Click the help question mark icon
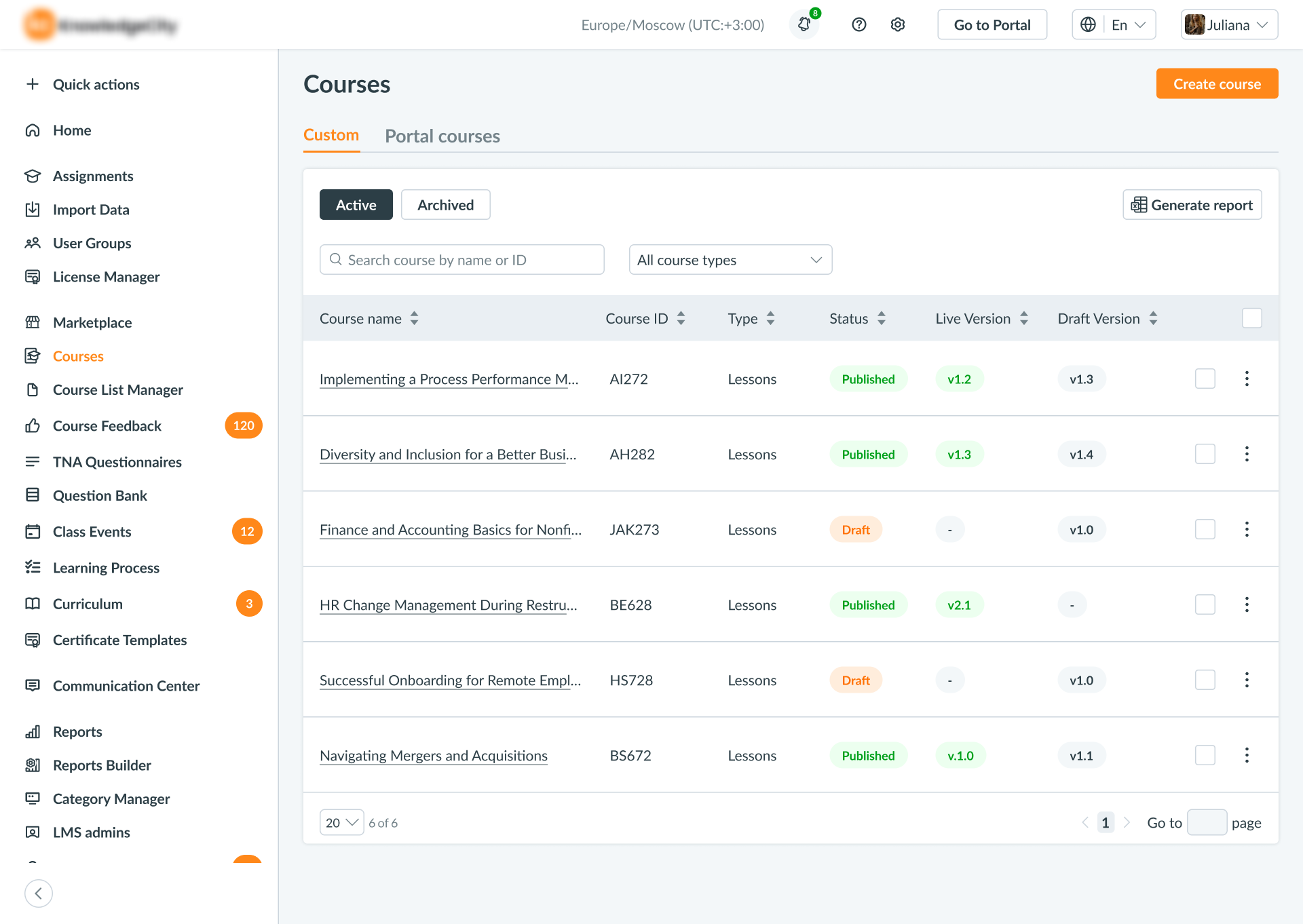1303x924 pixels. click(x=859, y=24)
